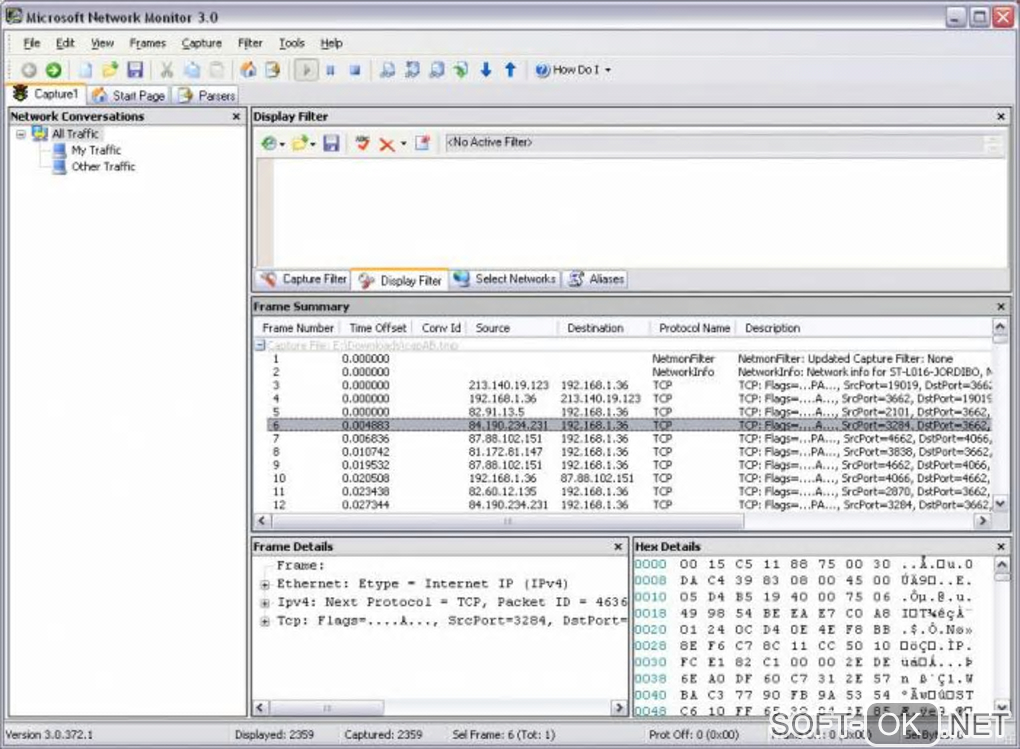Open the View menu

[102, 43]
